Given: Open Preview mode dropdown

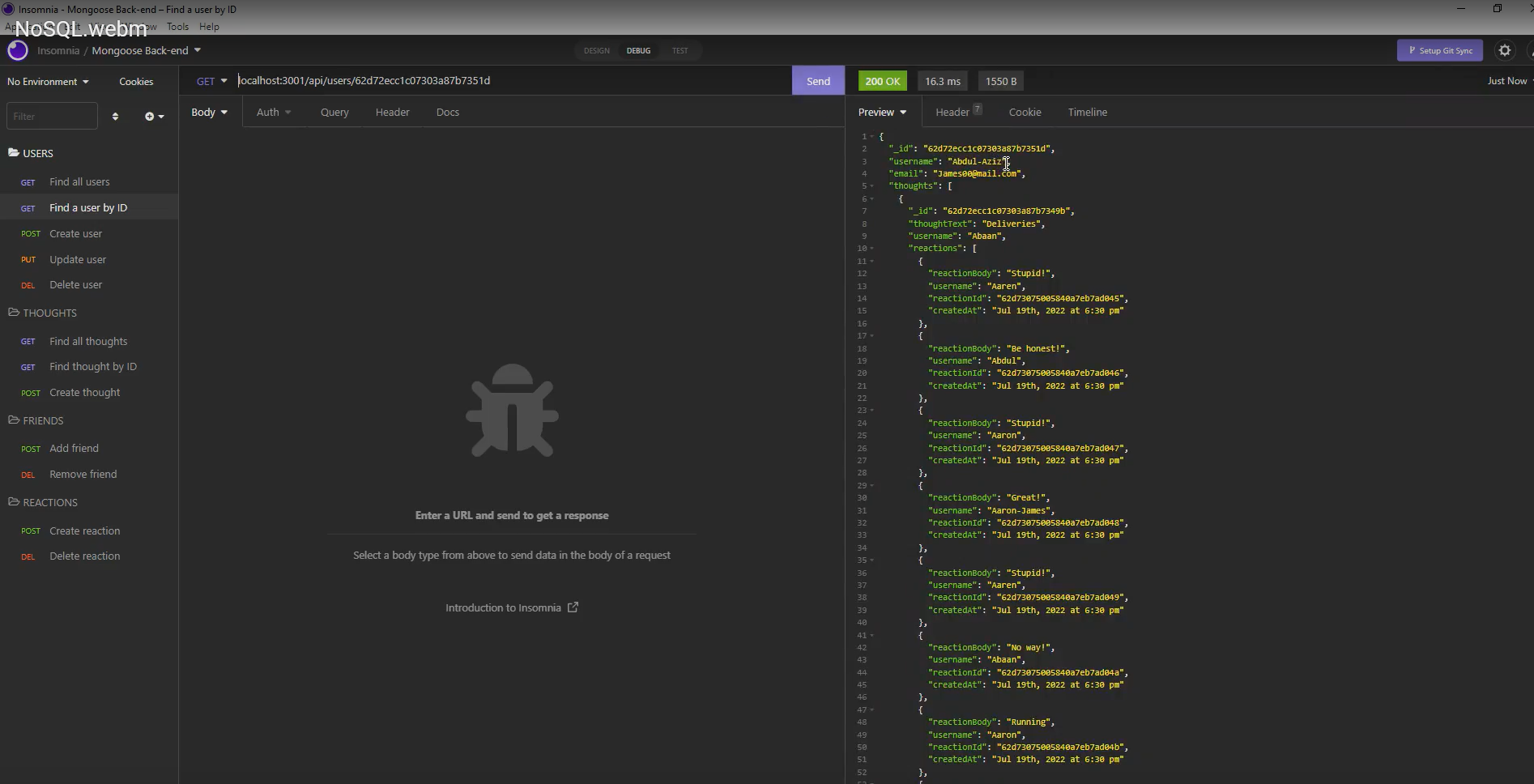Looking at the screenshot, I should coord(882,113).
